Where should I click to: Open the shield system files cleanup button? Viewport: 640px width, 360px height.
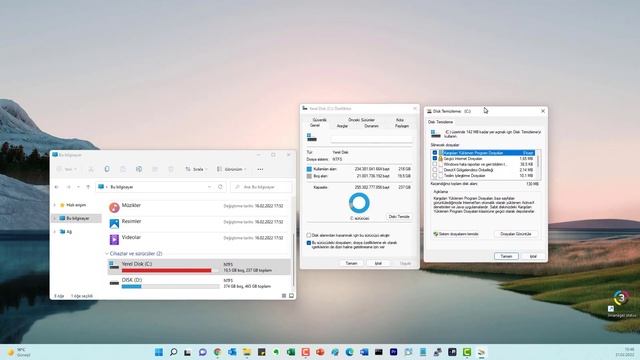point(456,234)
